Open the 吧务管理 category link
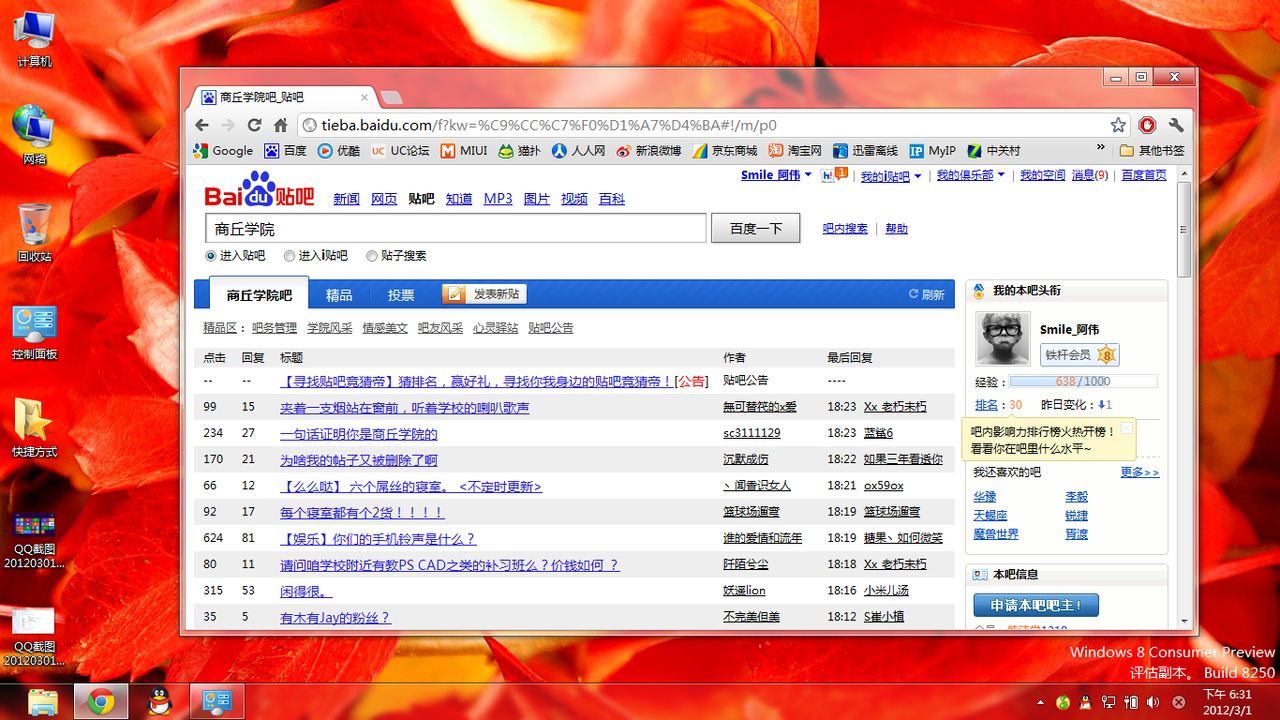 coord(274,328)
